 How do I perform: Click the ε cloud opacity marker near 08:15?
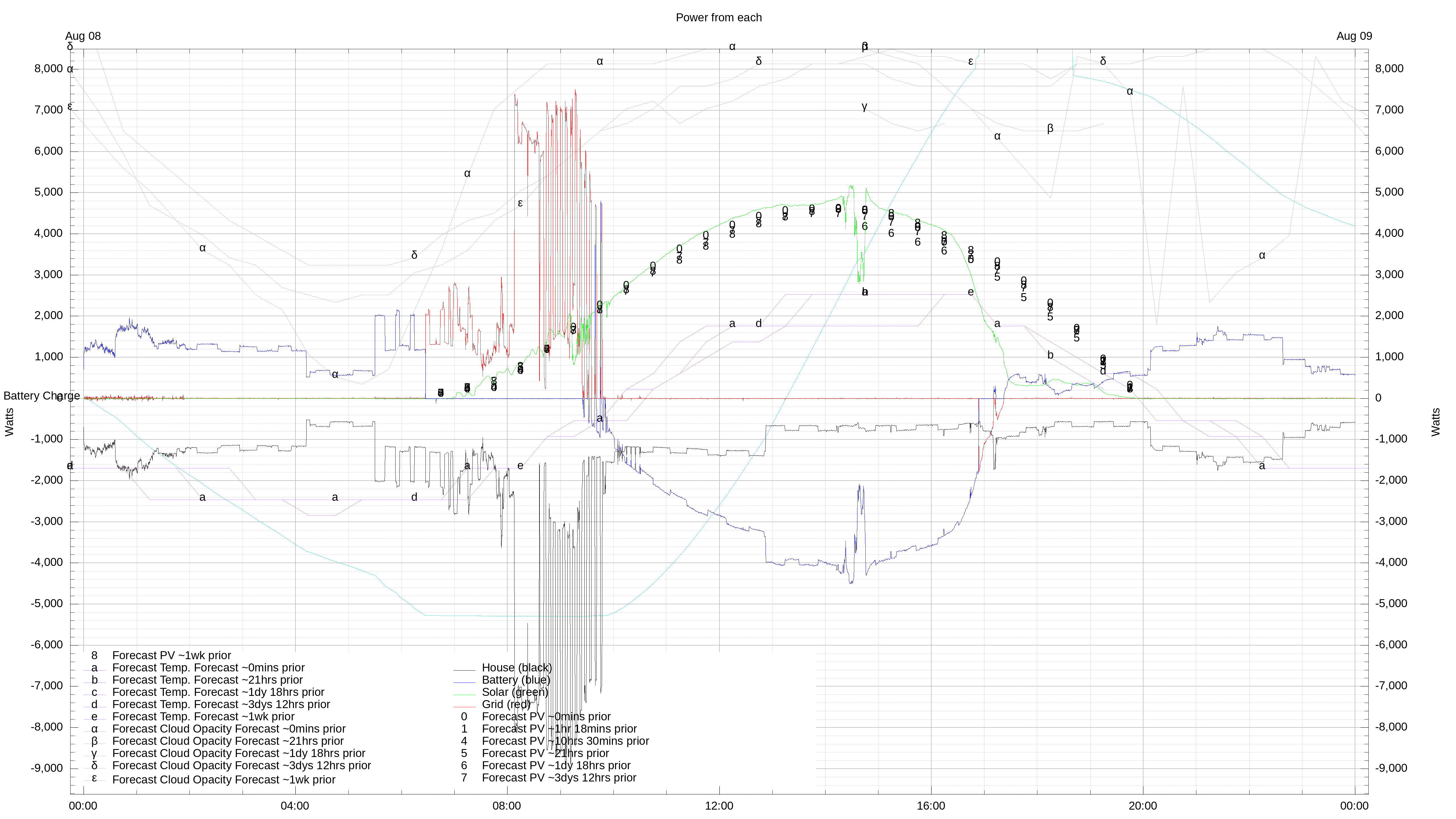[x=520, y=203]
